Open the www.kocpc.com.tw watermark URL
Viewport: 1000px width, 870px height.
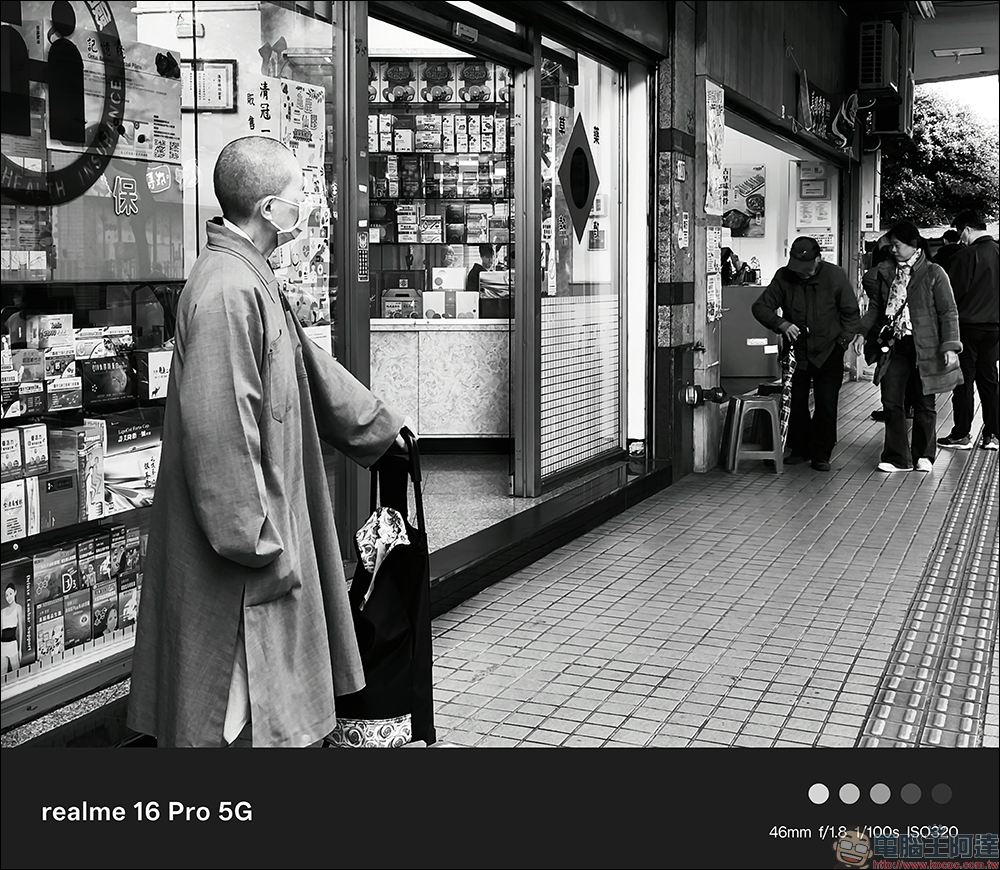(x=933, y=862)
